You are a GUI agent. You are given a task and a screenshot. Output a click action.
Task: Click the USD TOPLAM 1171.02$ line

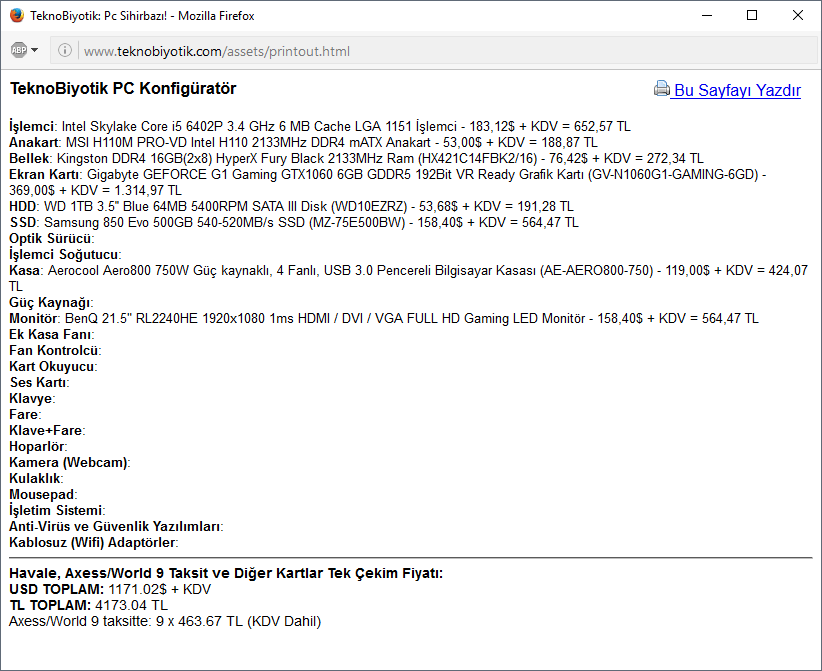tap(110, 589)
